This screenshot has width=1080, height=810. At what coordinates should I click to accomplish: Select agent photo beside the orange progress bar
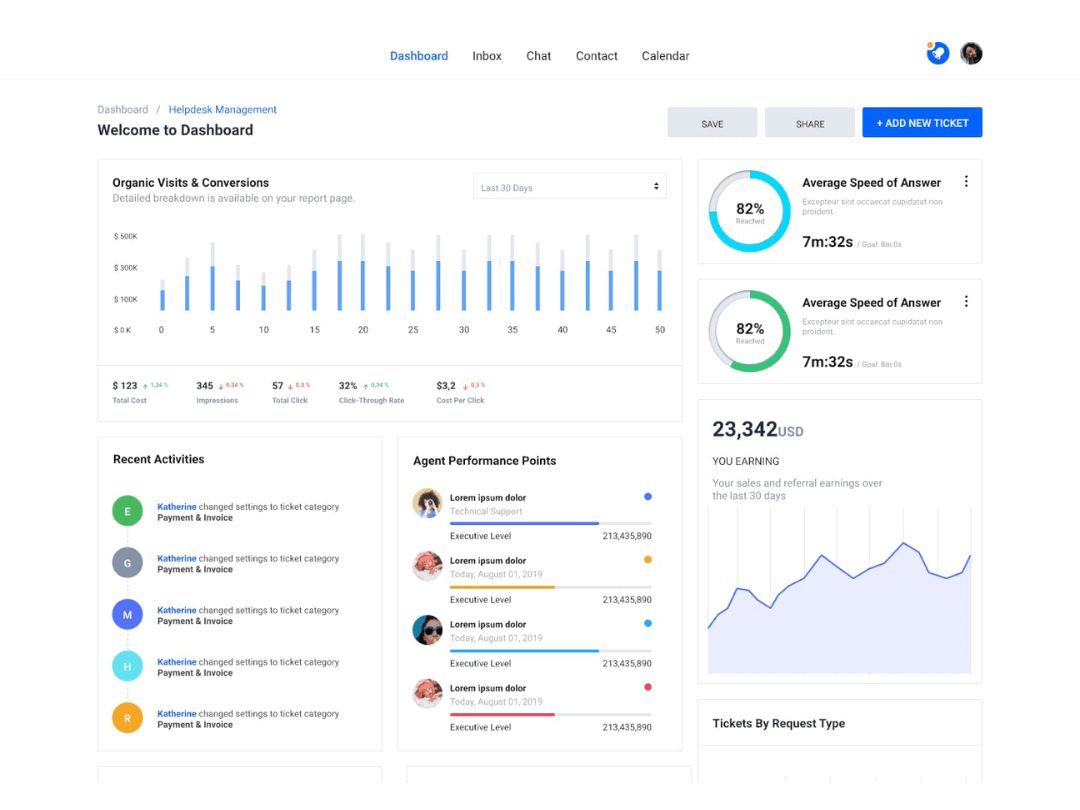(427, 566)
